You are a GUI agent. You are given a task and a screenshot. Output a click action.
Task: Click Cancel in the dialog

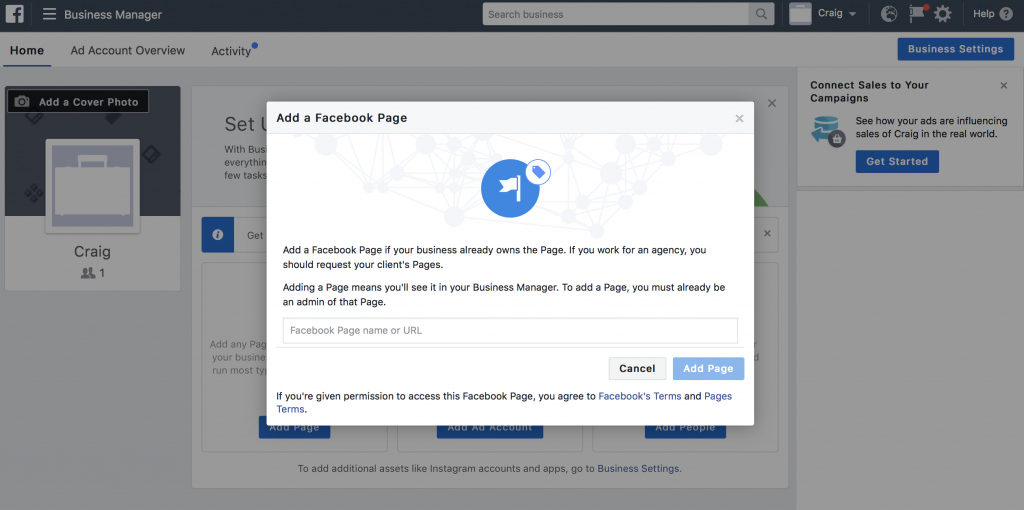pos(637,368)
